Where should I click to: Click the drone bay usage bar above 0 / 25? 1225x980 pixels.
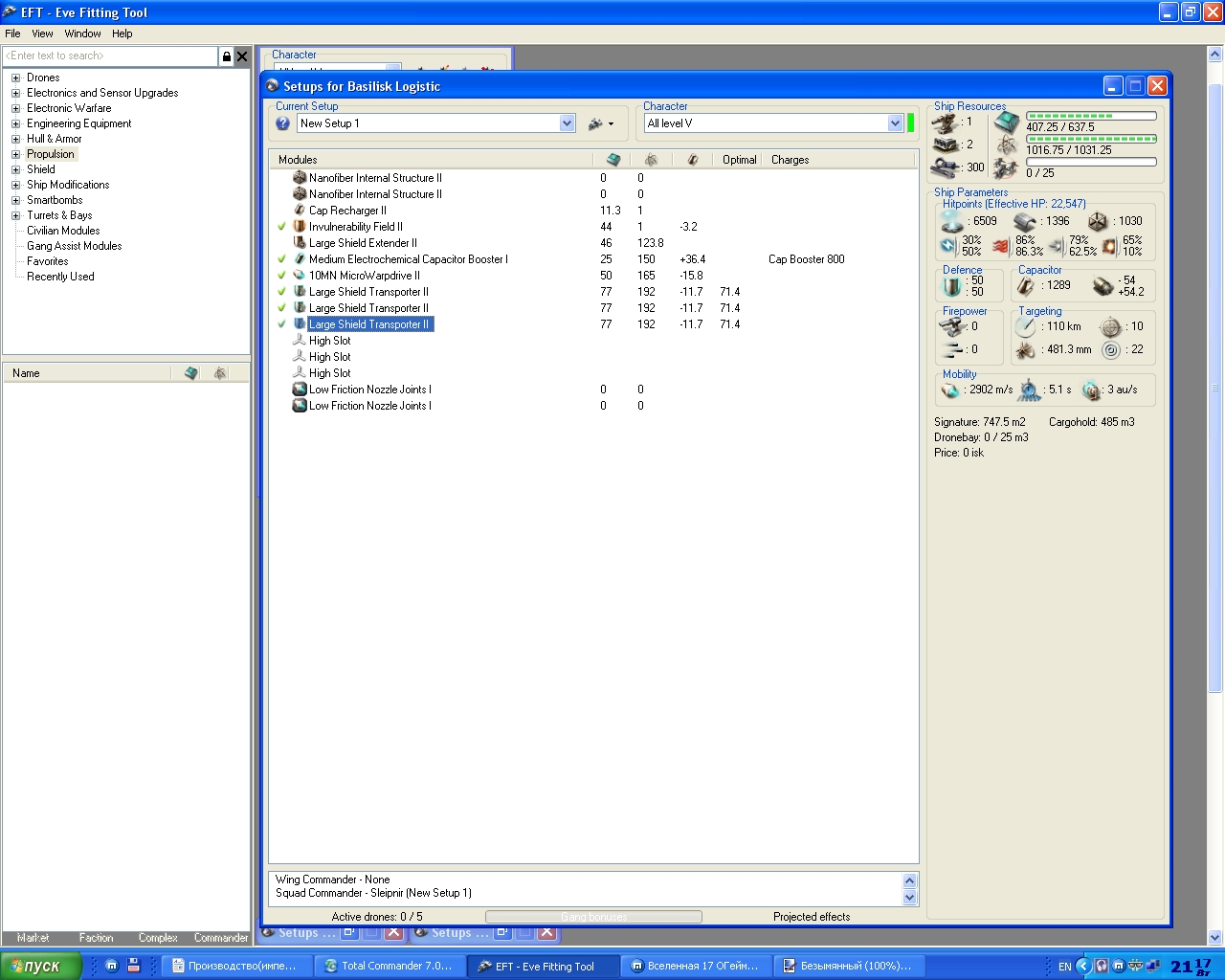[x=1092, y=162]
